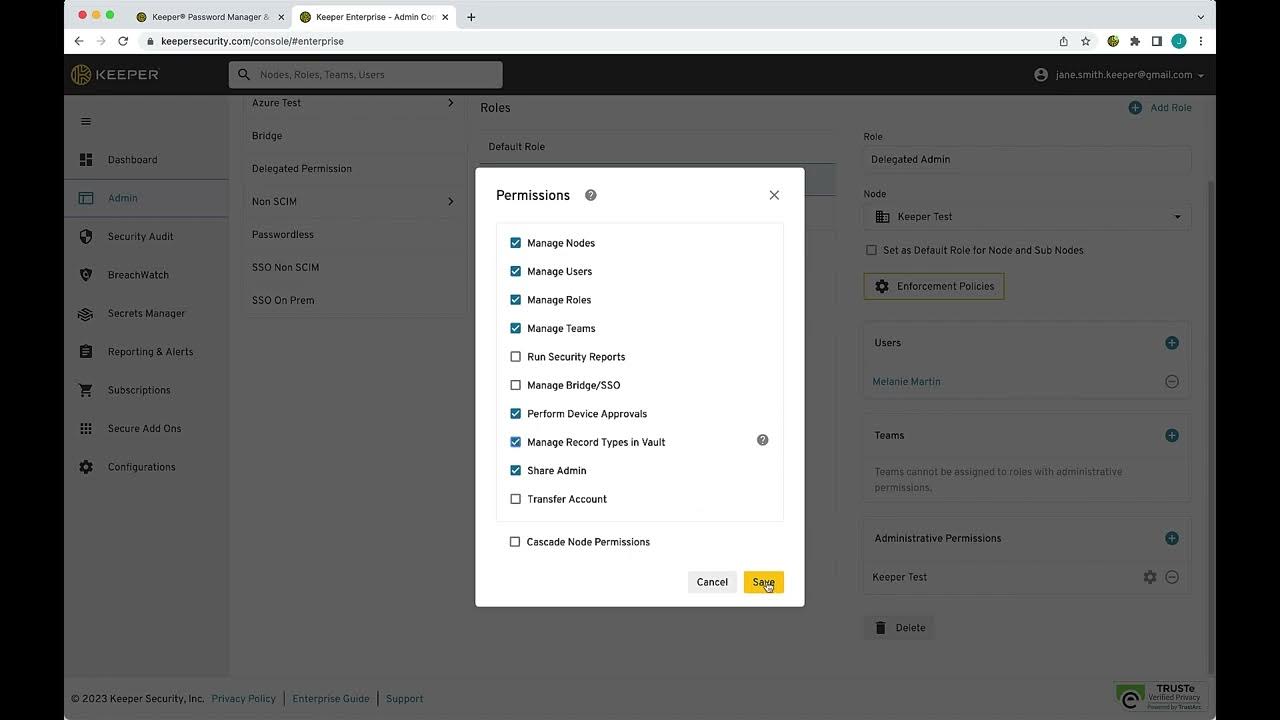Click the Reporting & Alerts icon
1280x720 pixels.
click(x=86, y=352)
